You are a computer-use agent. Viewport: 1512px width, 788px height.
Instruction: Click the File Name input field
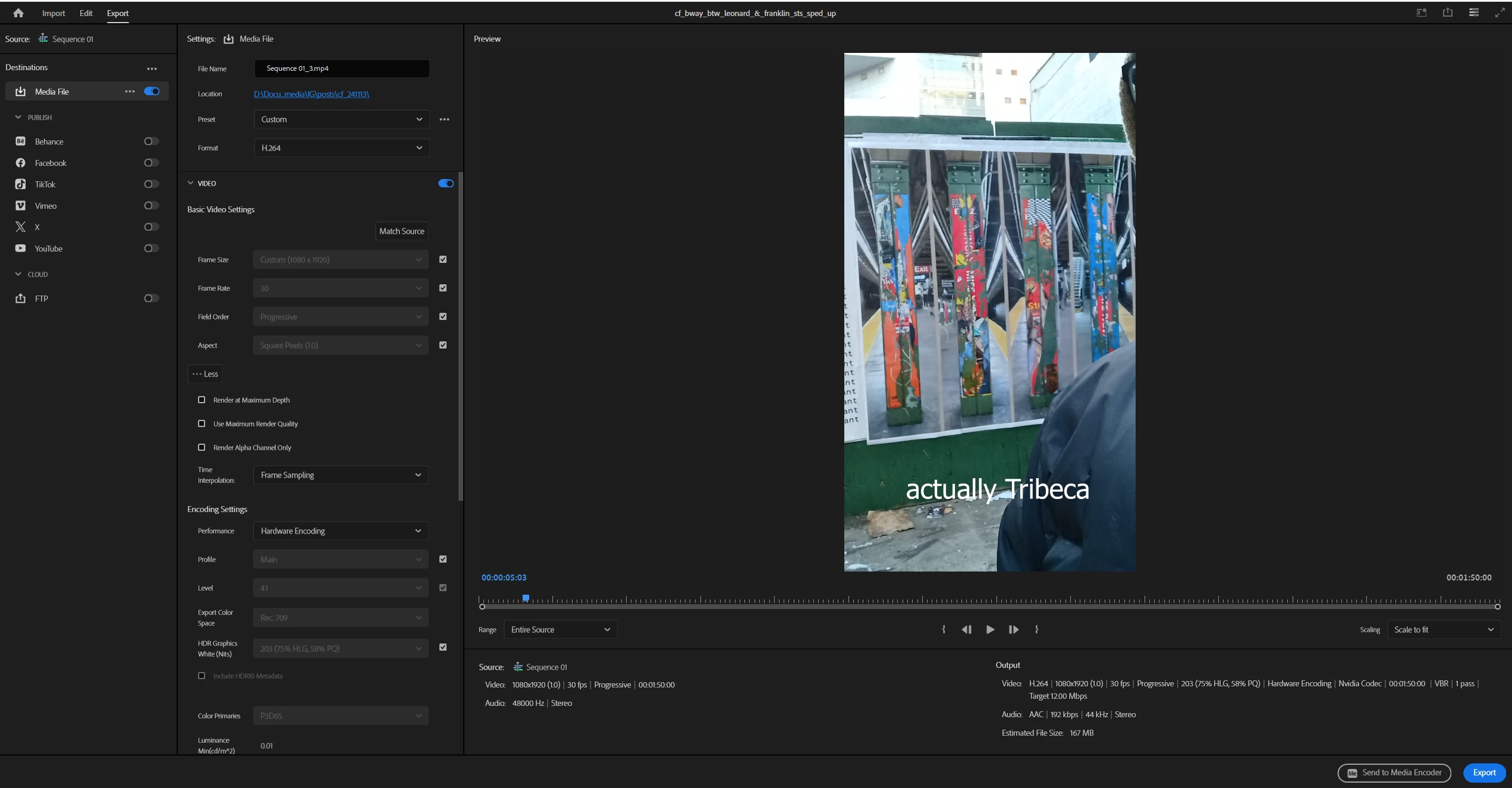pyautogui.click(x=342, y=68)
